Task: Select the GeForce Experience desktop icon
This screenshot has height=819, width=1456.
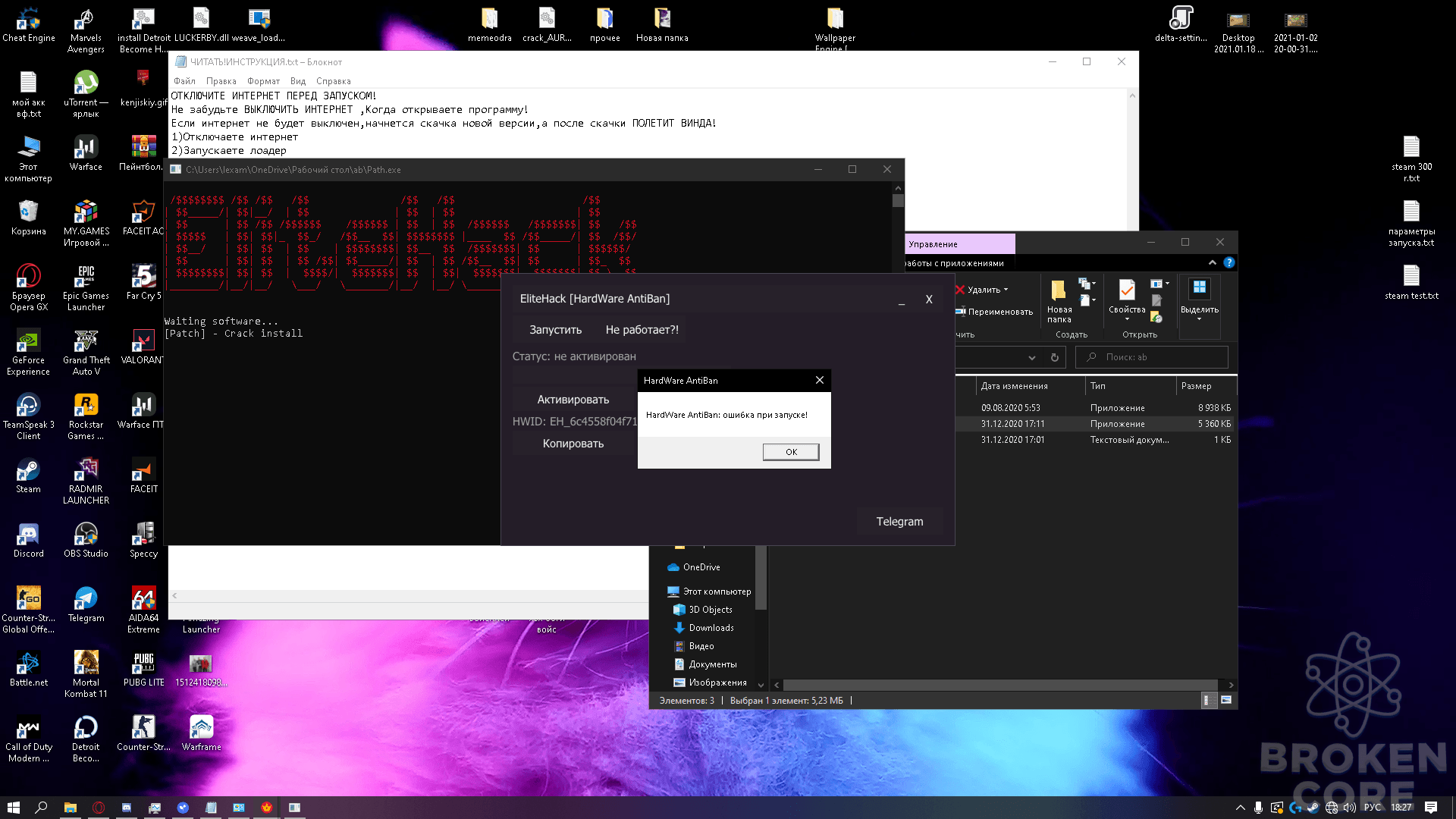Action: pyautogui.click(x=29, y=353)
